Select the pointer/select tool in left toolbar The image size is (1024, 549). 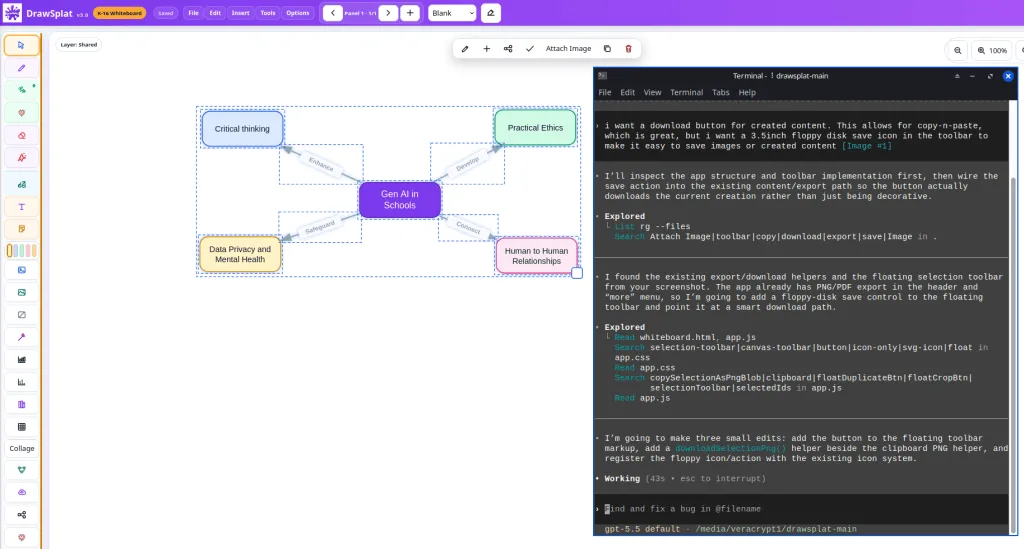pos(22,46)
